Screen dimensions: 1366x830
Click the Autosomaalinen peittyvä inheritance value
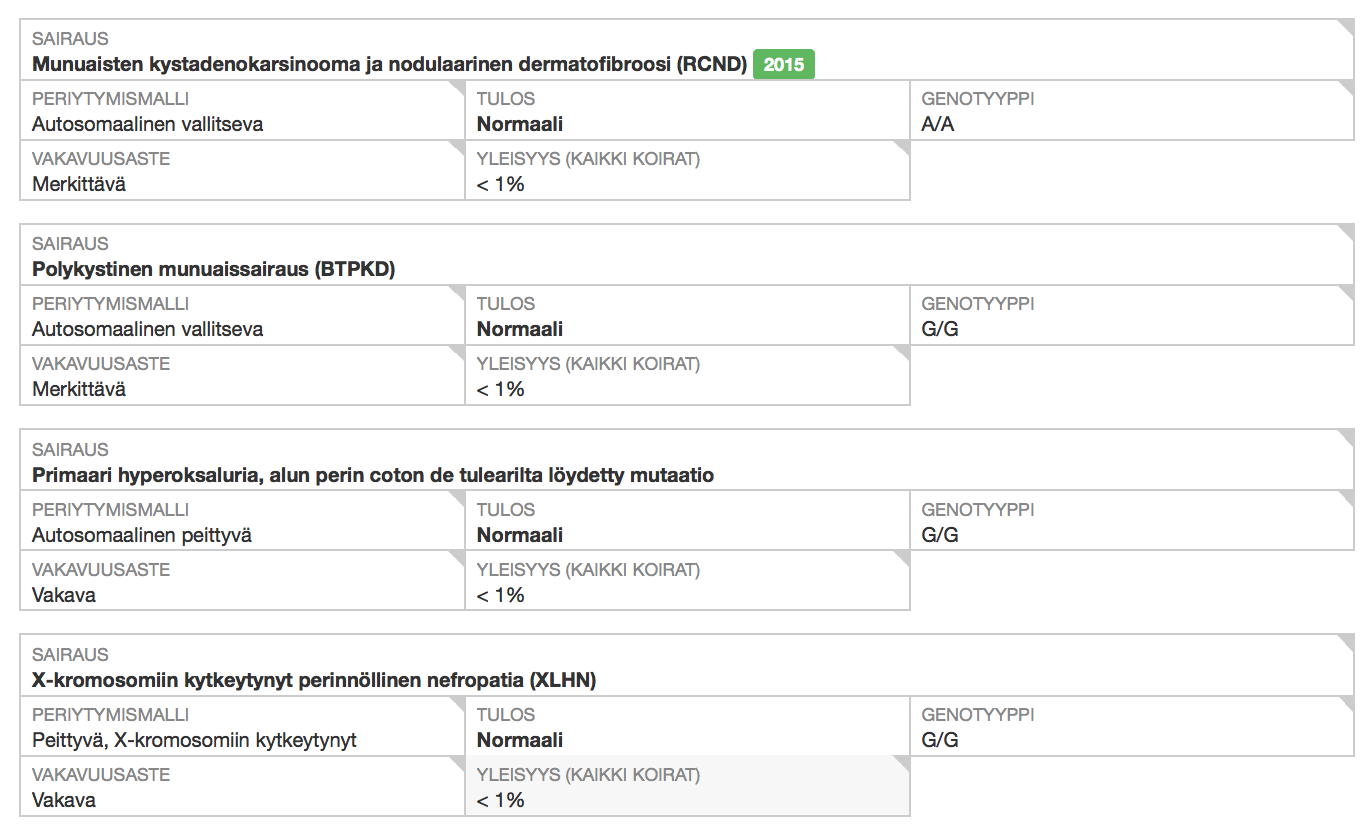(142, 536)
